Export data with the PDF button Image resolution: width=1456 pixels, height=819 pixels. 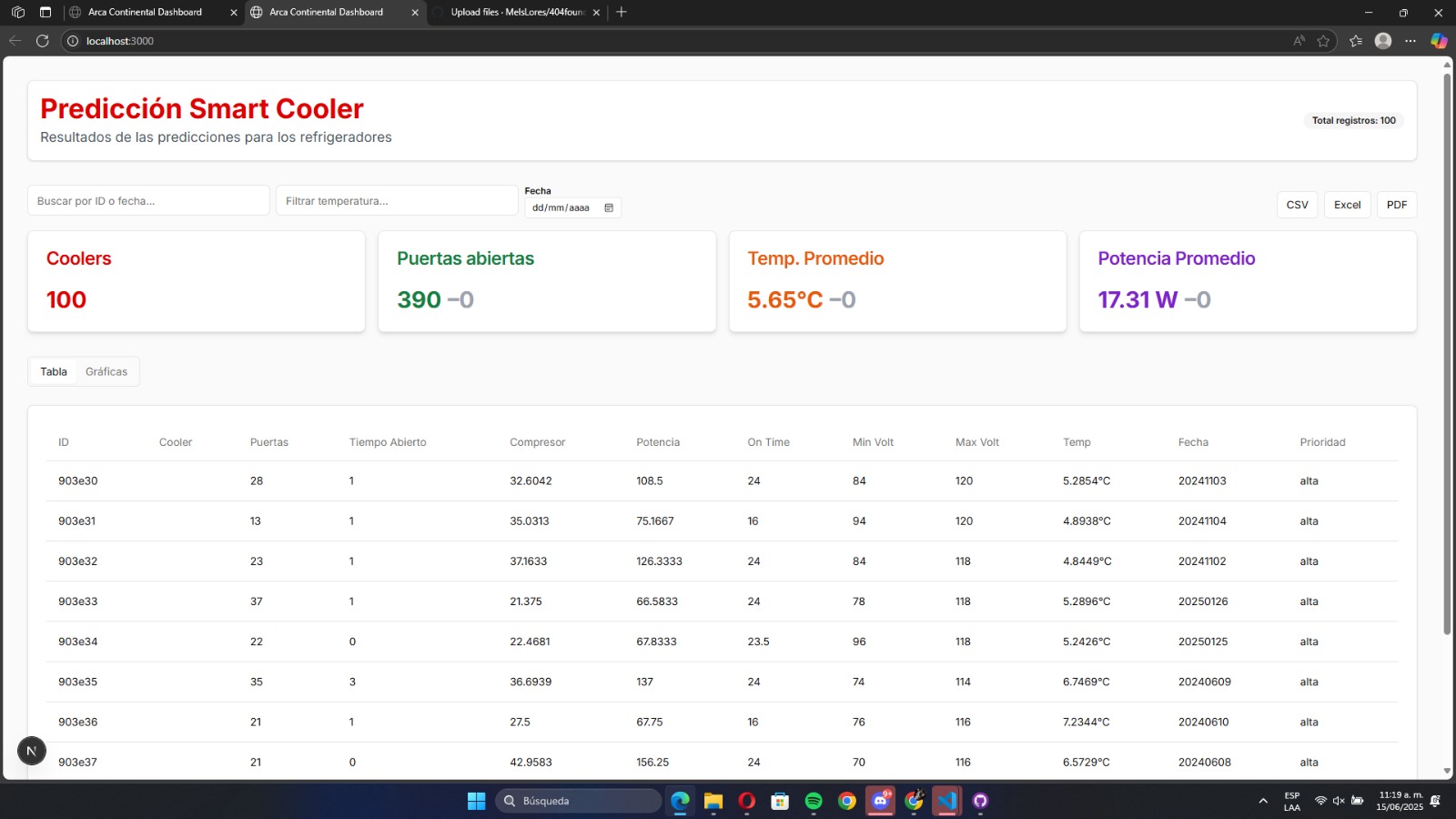click(x=1397, y=205)
